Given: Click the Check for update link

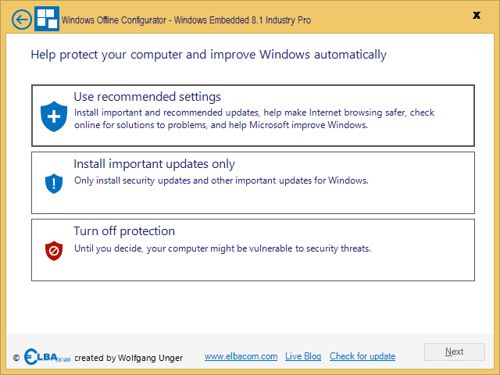Looking at the screenshot, I should pyautogui.click(x=362, y=356).
